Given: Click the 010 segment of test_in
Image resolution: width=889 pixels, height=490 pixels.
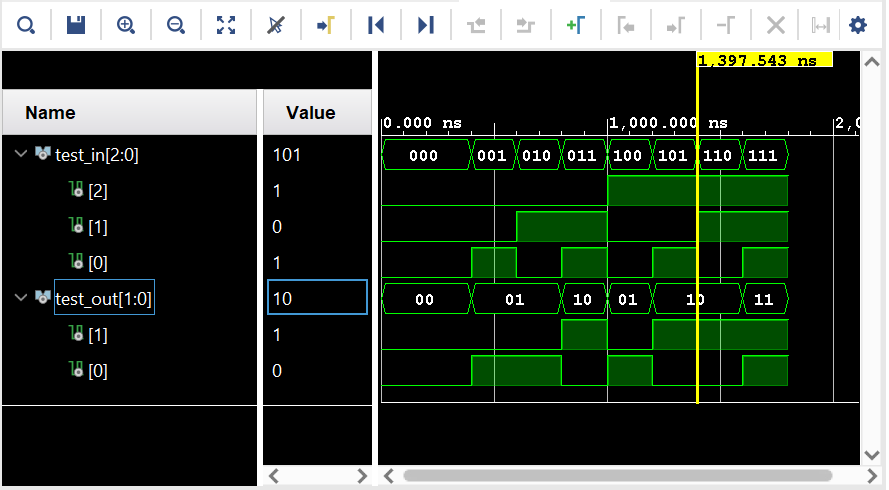Looking at the screenshot, I should pyautogui.click(x=538, y=155).
